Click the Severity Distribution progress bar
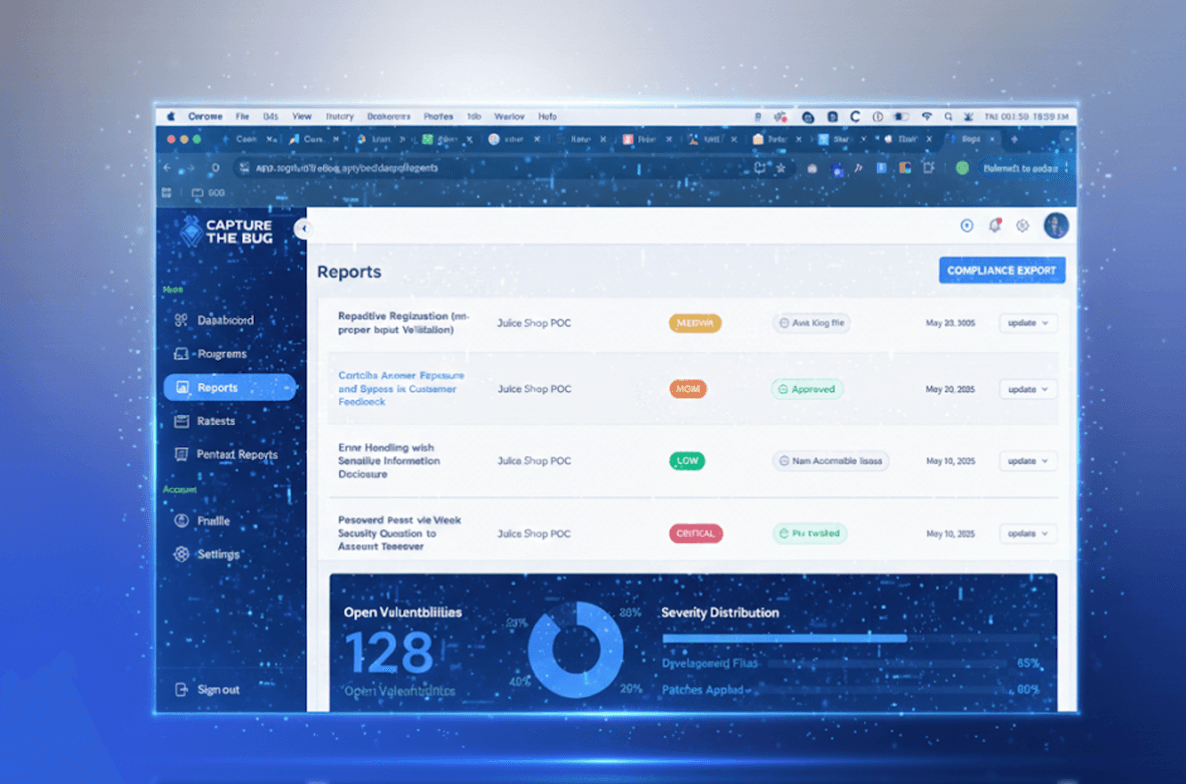Image resolution: width=1186 pixels, height=784 pixels. tap(784, 638)
